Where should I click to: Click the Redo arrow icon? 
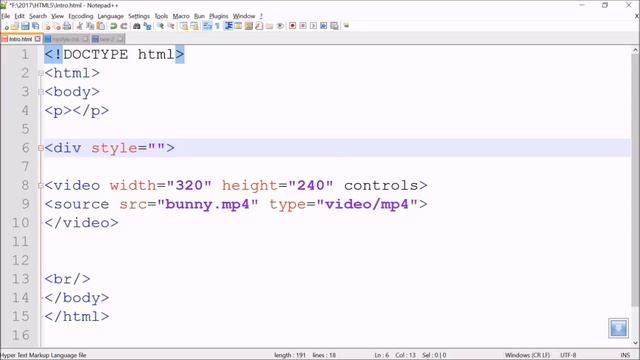tap(124, 26)
